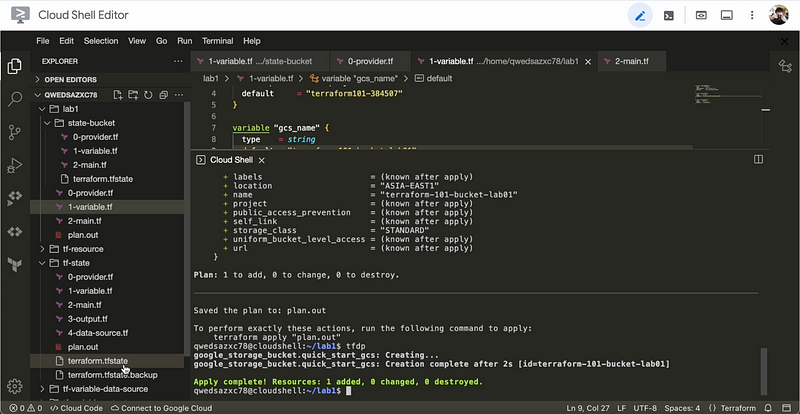This screenshot has width=800, height=414.
Task: Collapse the tf-state folder
Action: click(x=42, y=263)
